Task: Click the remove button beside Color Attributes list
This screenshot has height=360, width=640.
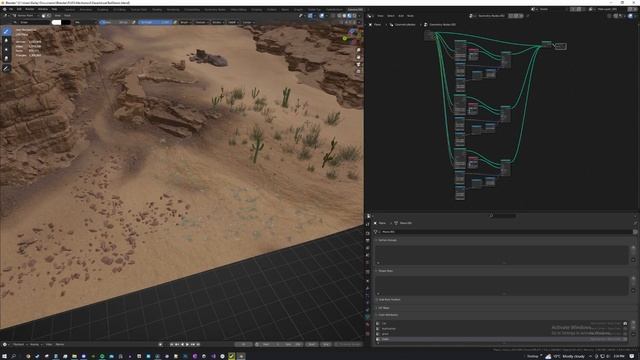Action: (x=633, y=329)
